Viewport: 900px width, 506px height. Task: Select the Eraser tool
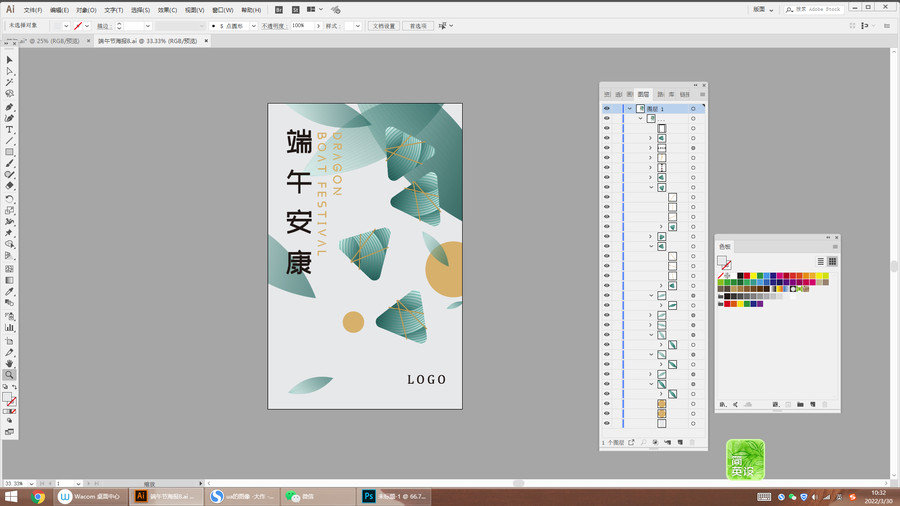[9, 186]
